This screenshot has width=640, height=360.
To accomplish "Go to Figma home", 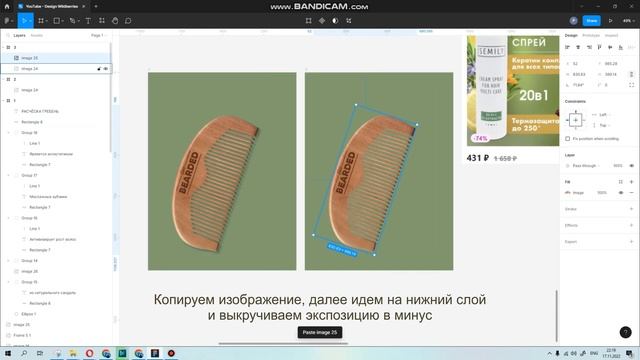I will 7,6.
